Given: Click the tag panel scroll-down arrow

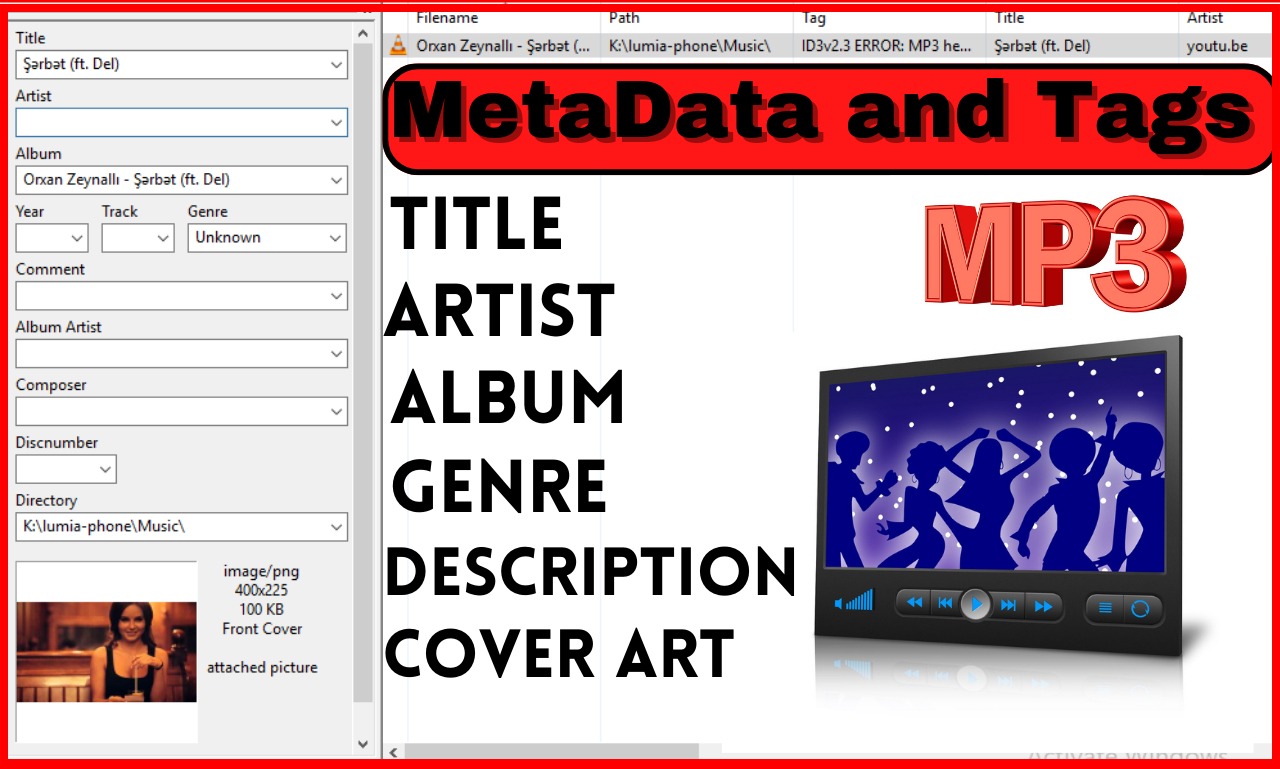Looking at the screenshot, I should [x=363, y=744].
